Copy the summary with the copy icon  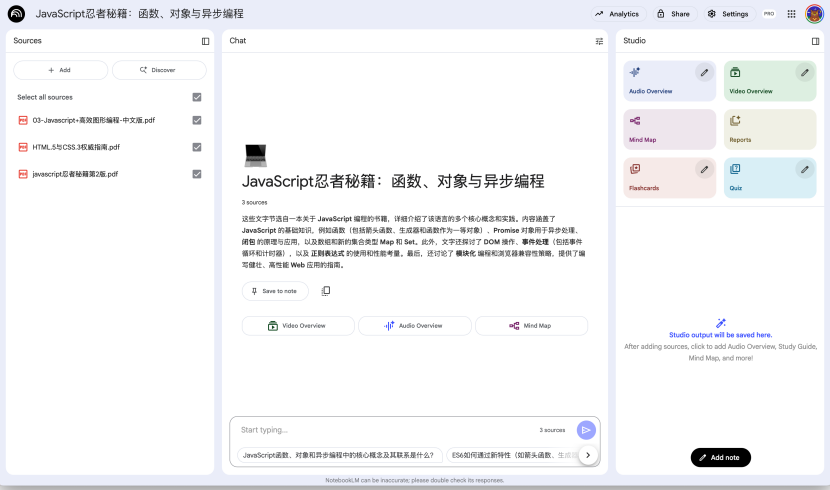click(x=326, y=291)
